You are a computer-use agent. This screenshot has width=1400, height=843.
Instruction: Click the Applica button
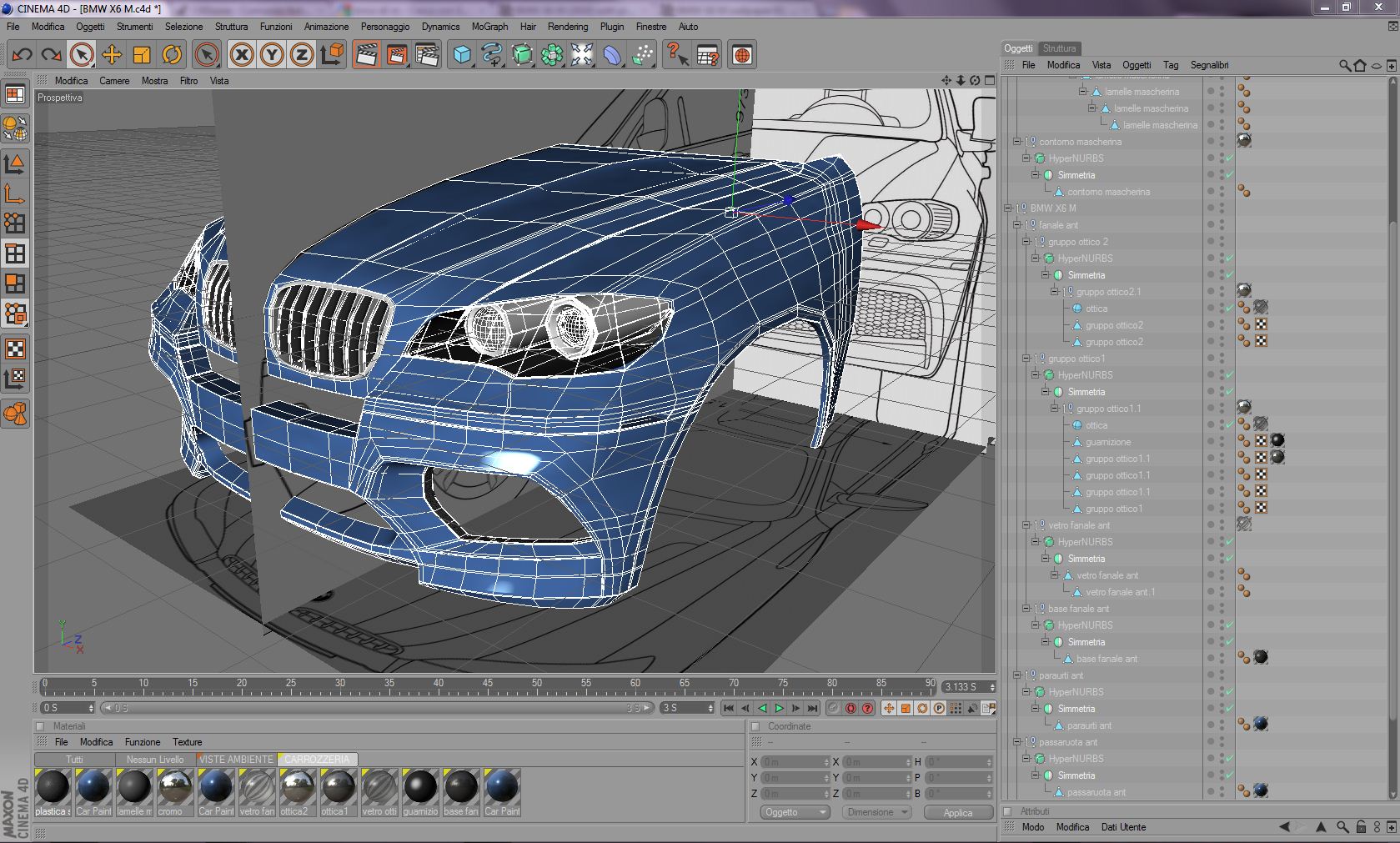(x=957, y=812)
